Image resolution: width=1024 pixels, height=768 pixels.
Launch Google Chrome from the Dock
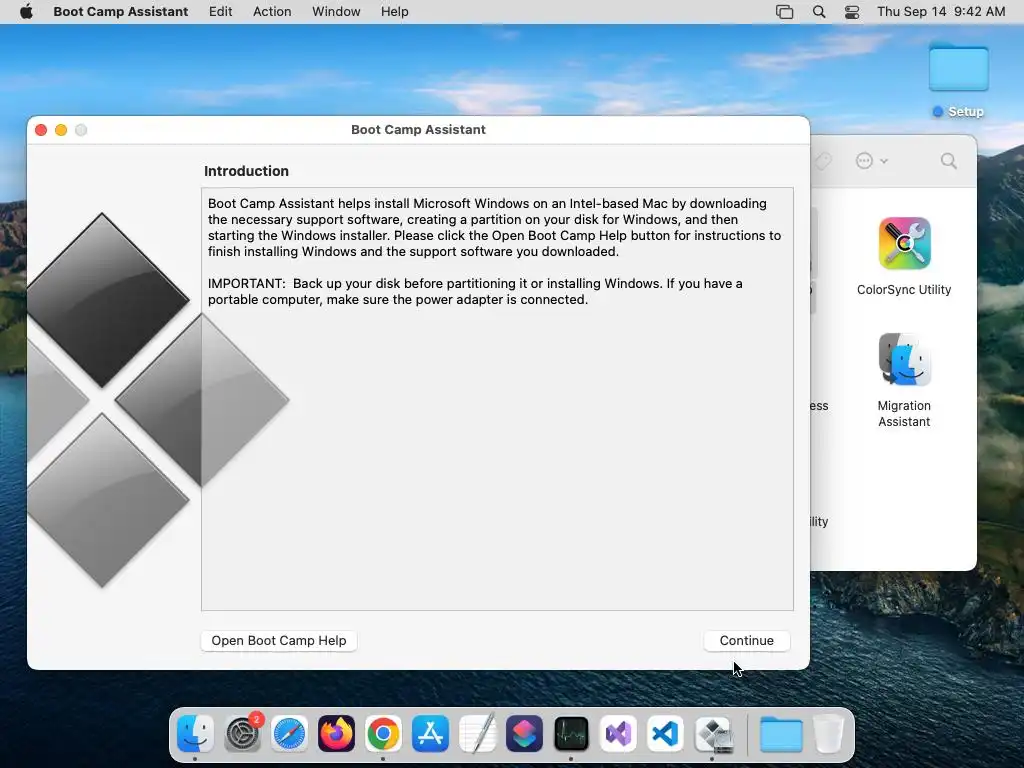click(x=383, y=733)
